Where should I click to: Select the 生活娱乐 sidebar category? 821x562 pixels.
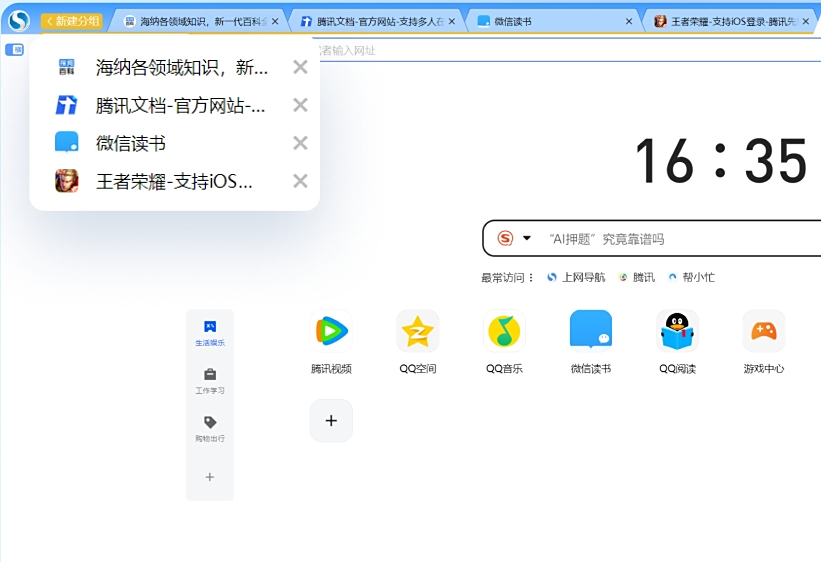(210, 333)
